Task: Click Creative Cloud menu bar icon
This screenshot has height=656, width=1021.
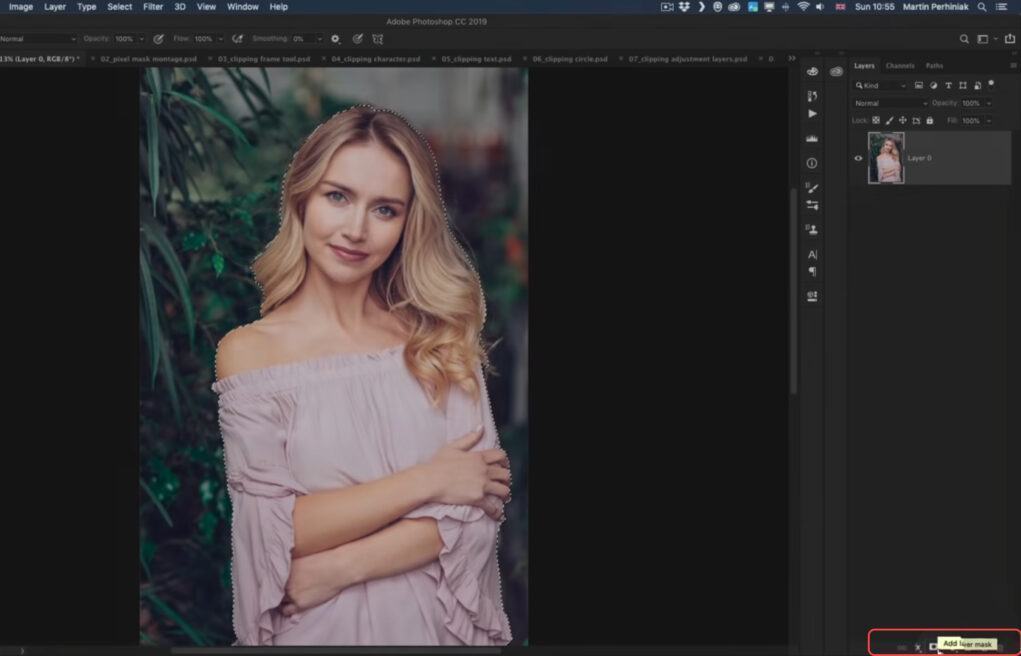Action: [734, 7]
